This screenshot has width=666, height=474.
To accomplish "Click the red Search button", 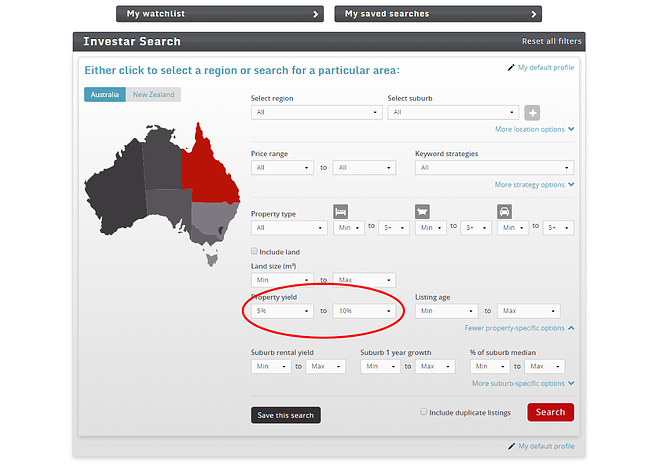I will pos(550,412).
